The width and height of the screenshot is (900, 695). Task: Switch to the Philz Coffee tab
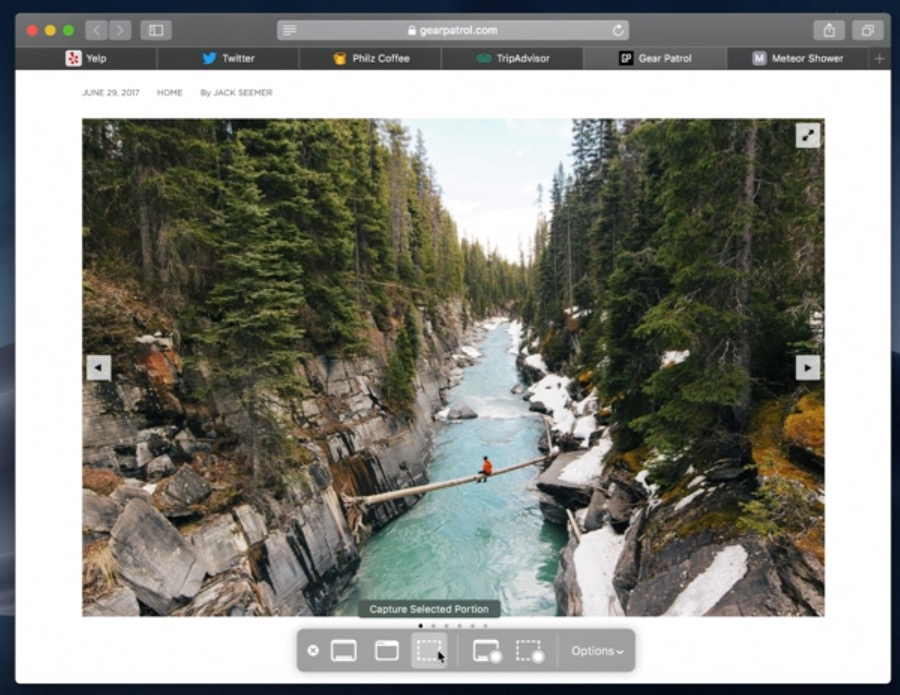click(371, 58)
